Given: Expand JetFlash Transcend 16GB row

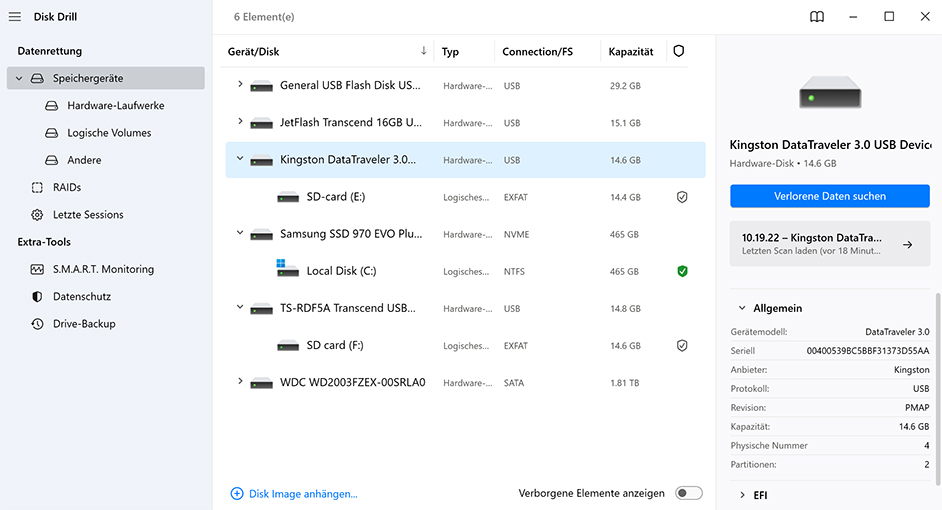Looking at the screenshot, I should click(x=240, y=121).
